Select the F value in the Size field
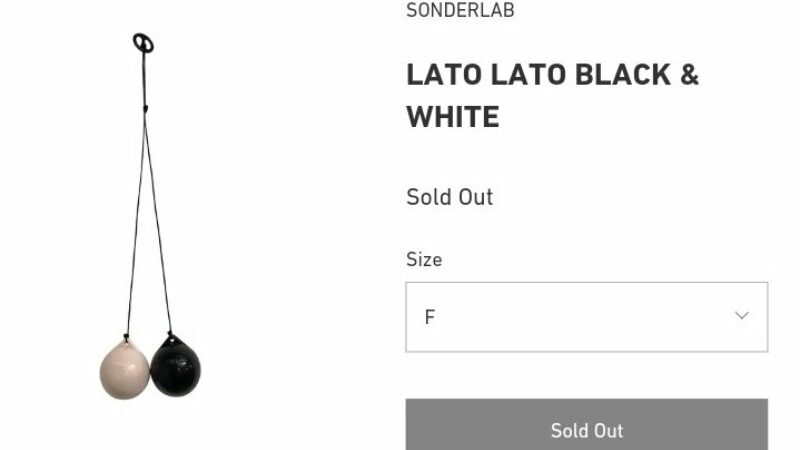800x450 pixels. coord(430,317)
